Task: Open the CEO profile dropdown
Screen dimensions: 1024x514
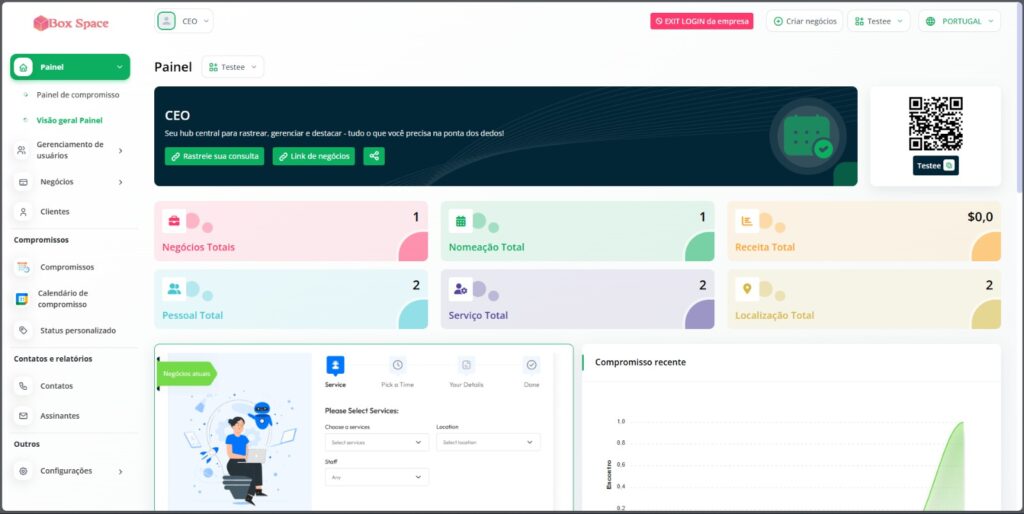Action: point(185,21)
